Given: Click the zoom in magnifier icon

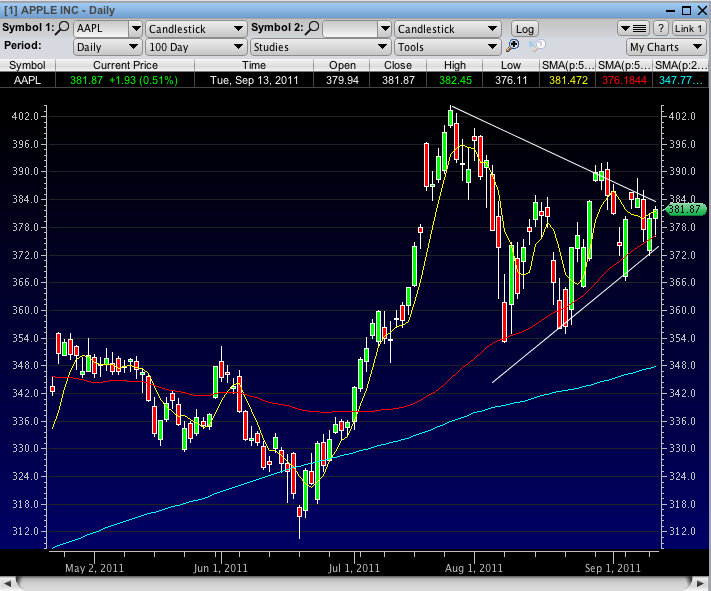Looking at the screenshot, I should point(513,46).
